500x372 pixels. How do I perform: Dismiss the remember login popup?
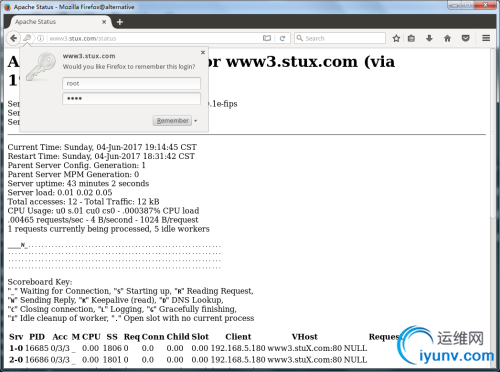[203, 52]
